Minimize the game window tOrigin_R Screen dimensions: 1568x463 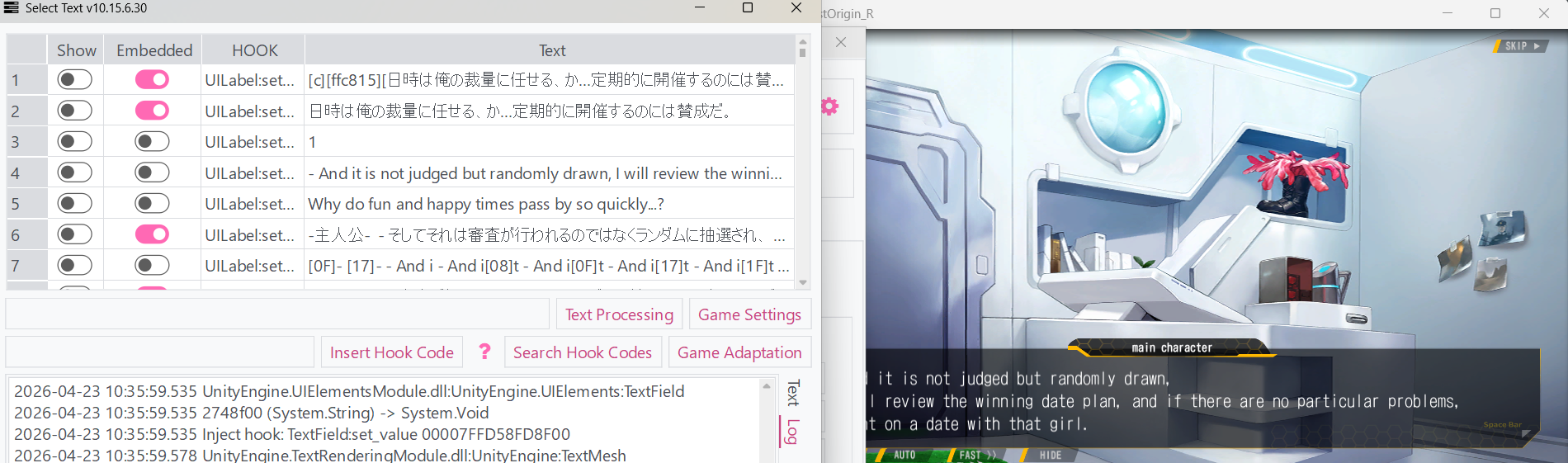click(1447, 13)
